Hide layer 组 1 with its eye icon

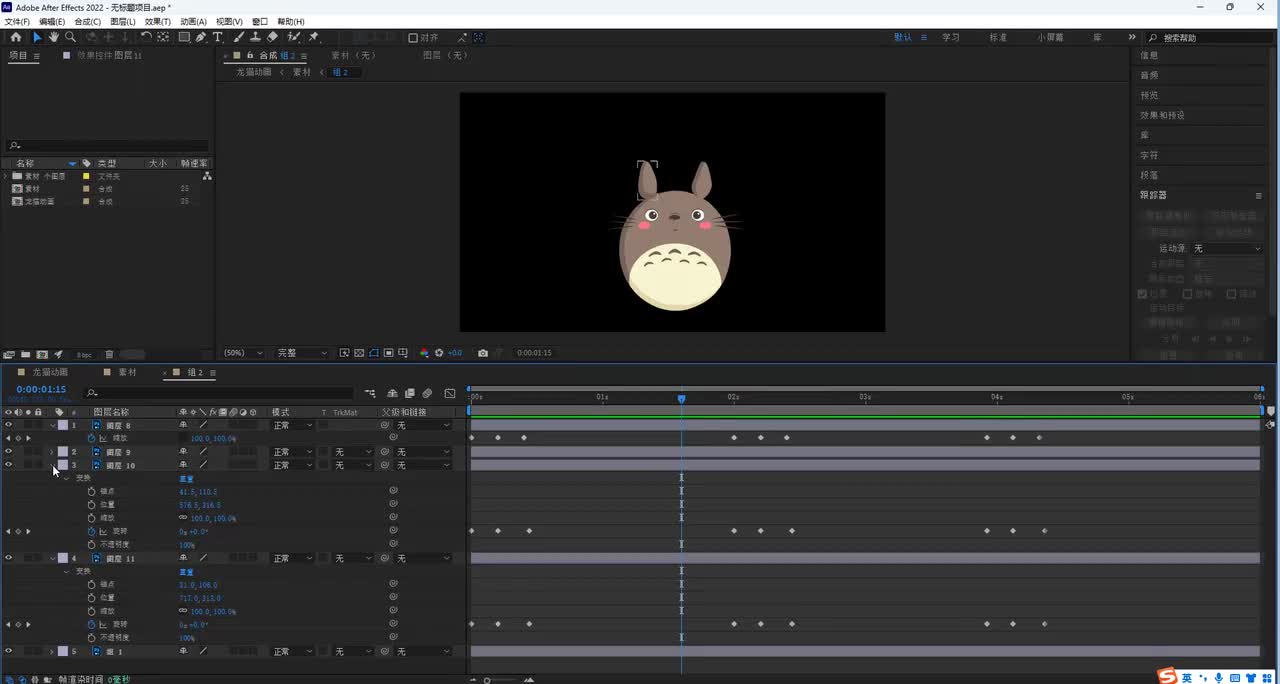click(x=9, y=651)
